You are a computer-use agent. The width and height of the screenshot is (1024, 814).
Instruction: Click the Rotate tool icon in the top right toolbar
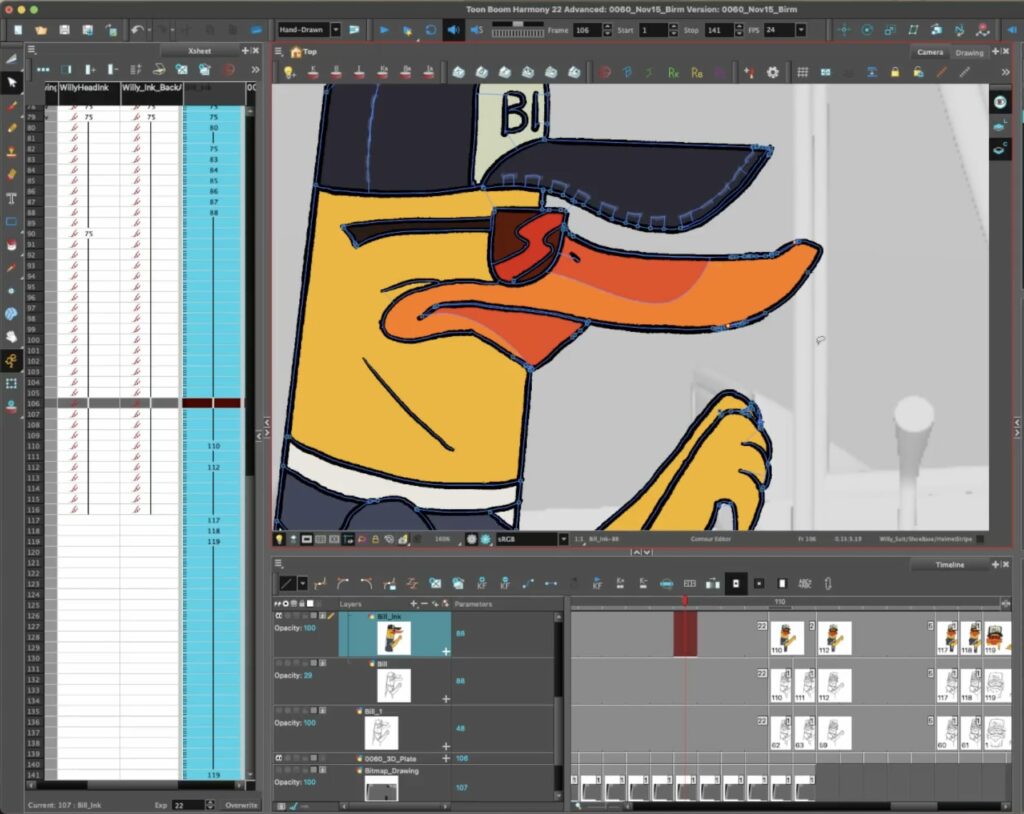tap(867, 30)
